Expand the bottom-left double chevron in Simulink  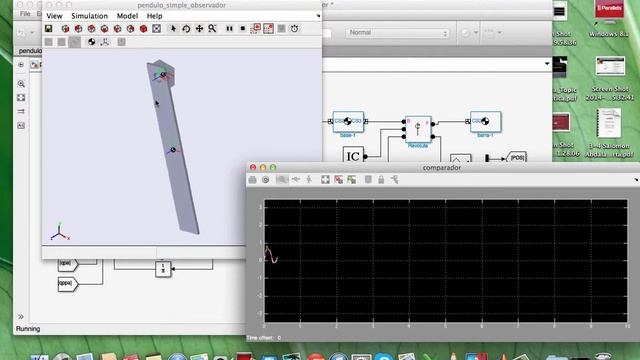(x=21, y=316)
